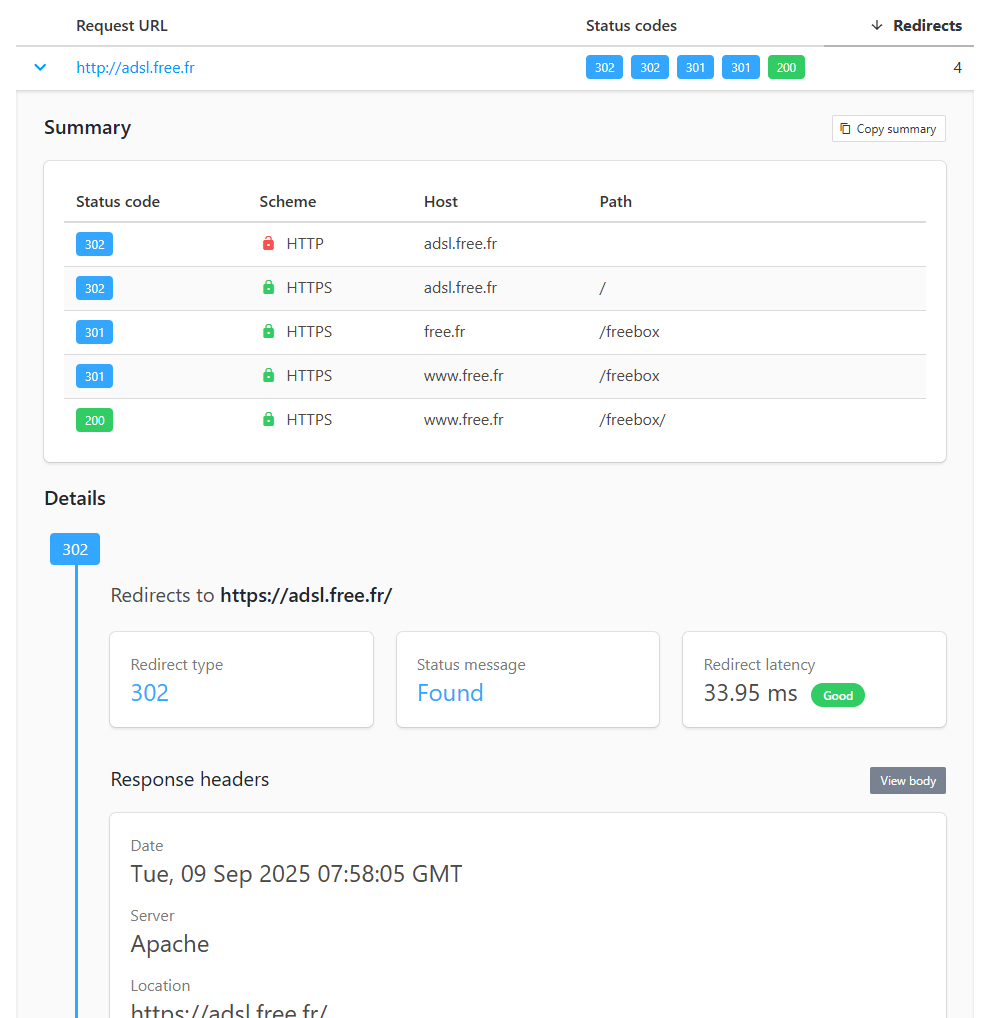Click the green lock icon in the adsl.free.fr HTTPS row
This screenshot has height=1018, width=993.
coord(268,288)
